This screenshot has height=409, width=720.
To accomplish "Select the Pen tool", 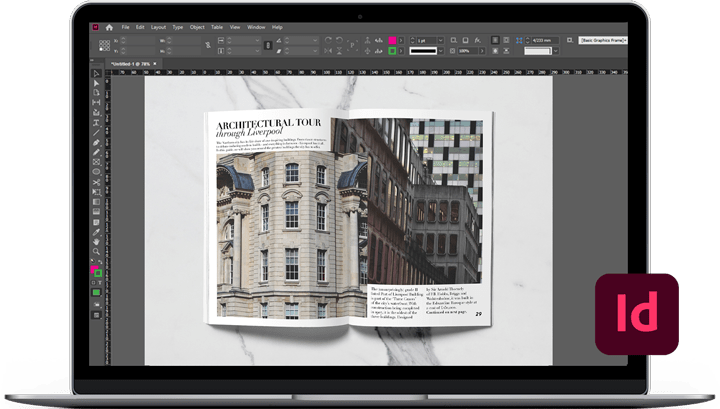I will tap(96, 143).
